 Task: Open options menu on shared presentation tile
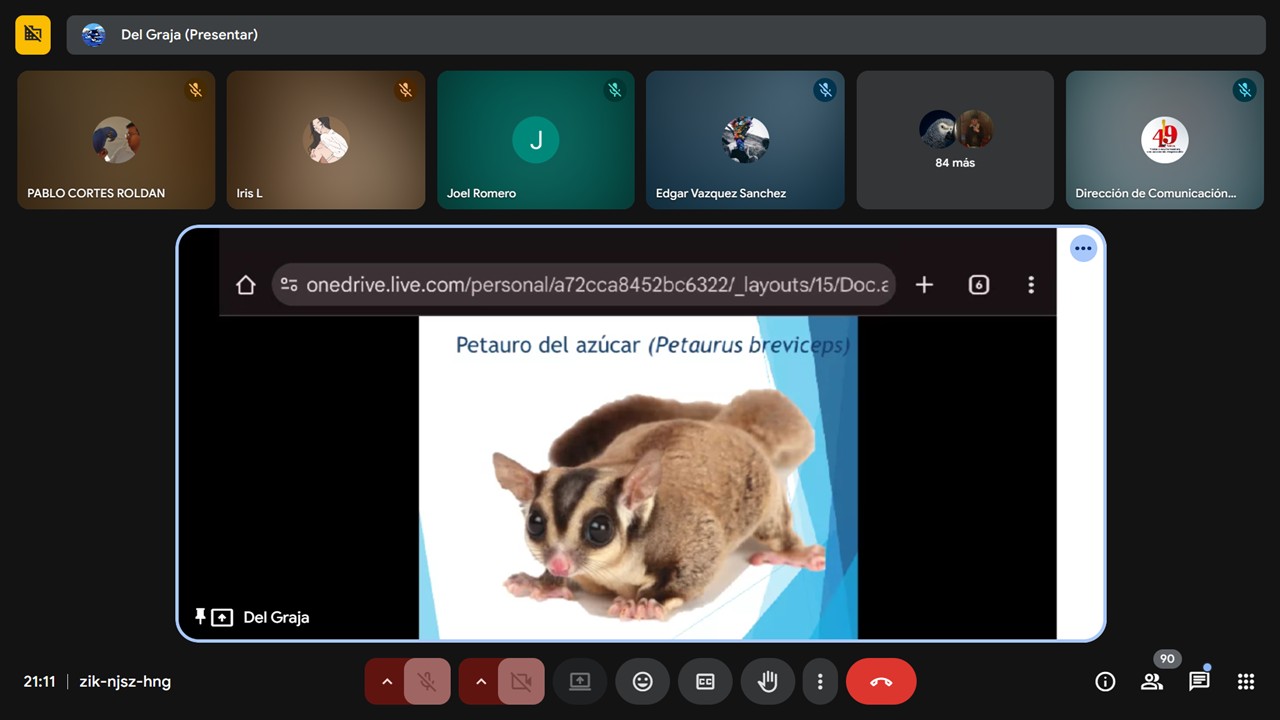pos(1083,248)
